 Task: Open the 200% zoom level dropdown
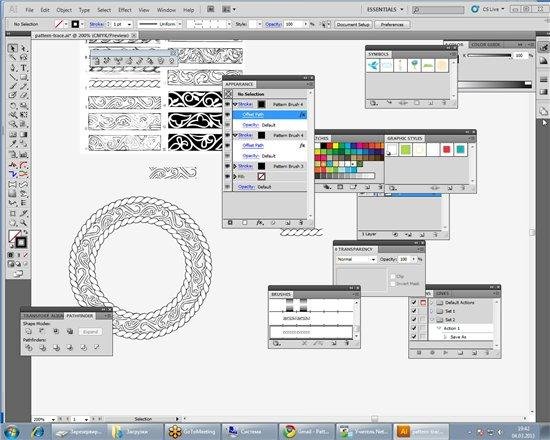(x=53, y=419)
